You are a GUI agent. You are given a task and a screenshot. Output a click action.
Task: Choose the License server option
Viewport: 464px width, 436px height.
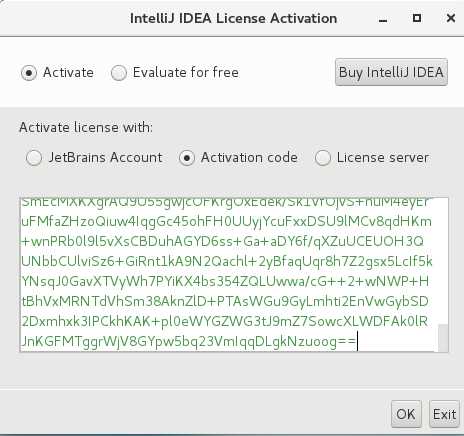323,157
